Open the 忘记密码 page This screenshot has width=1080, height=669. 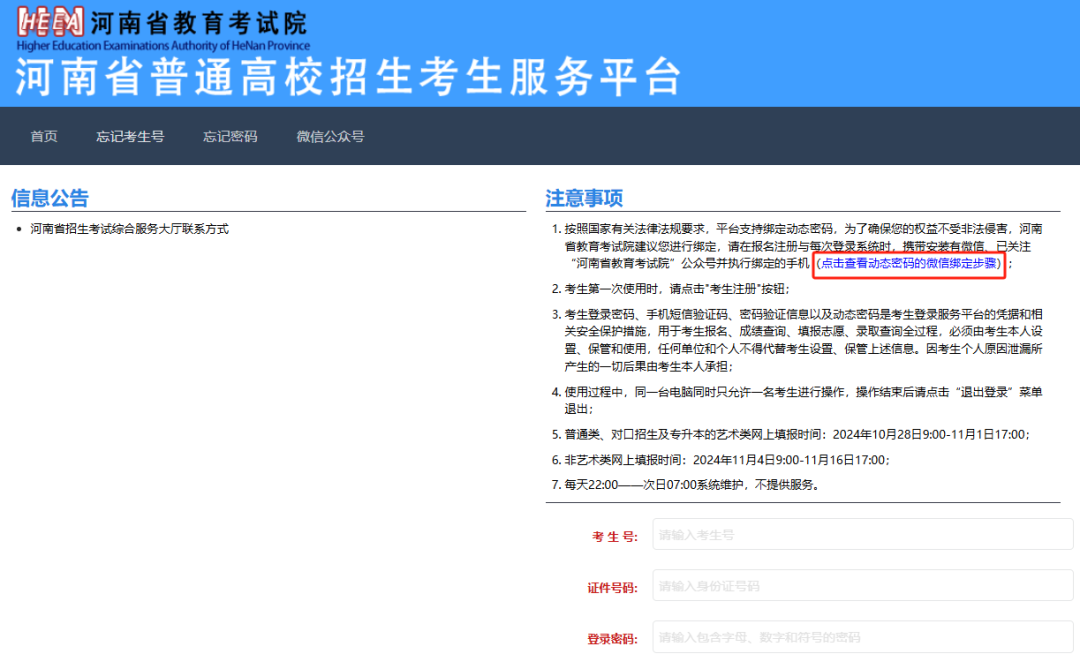(x=230, y=136)
